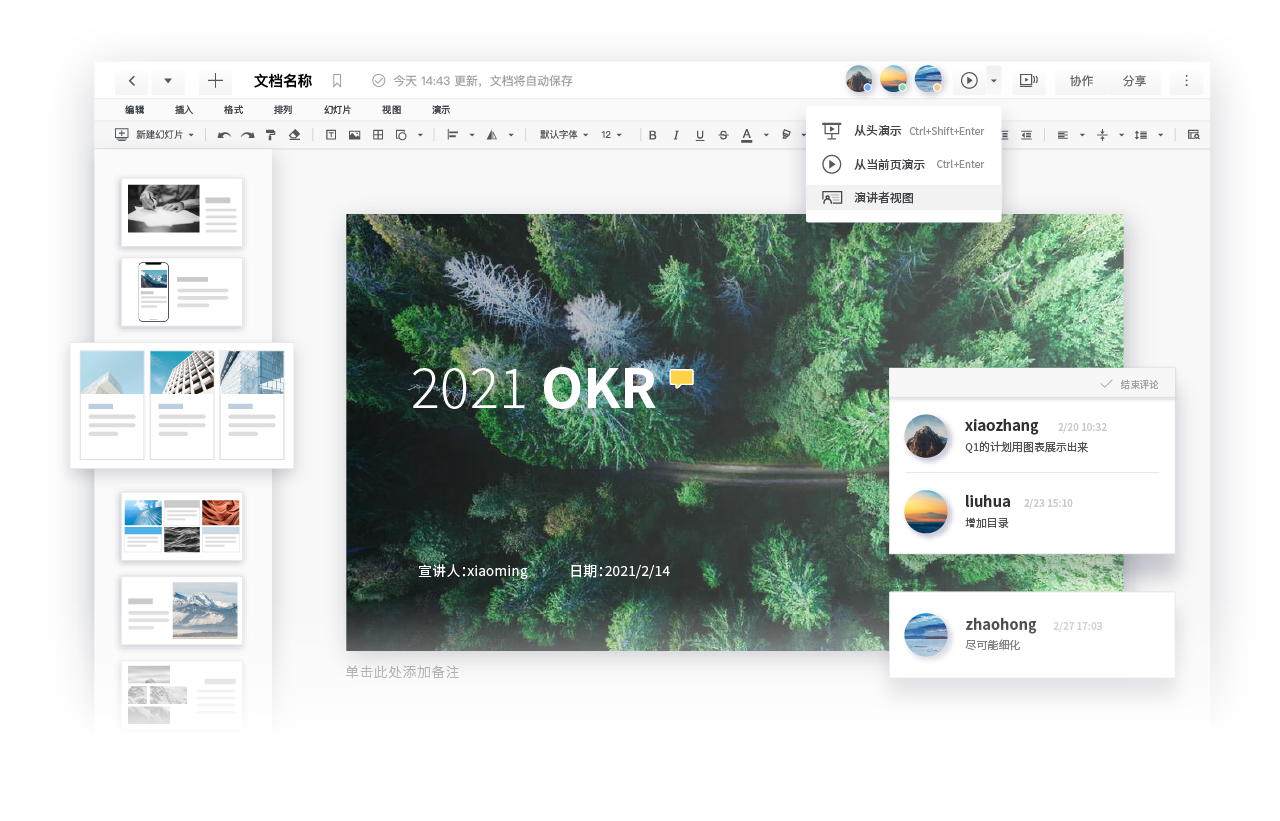1280x821 pixels.
Task: Click the yellow comment bubble on slide
Action: 681,378
